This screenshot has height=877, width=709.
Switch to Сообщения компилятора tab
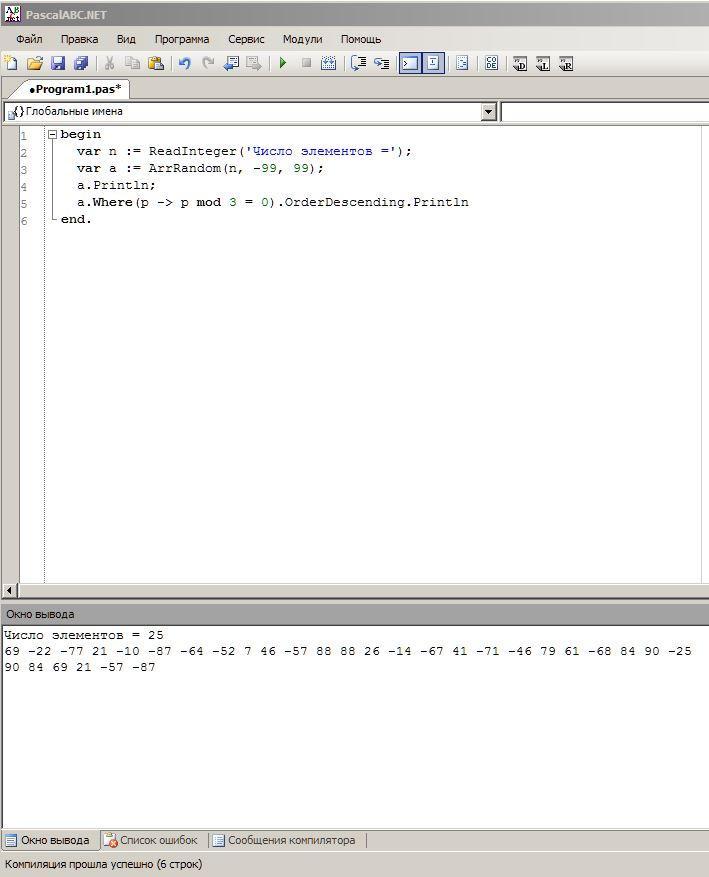point(284,840)
